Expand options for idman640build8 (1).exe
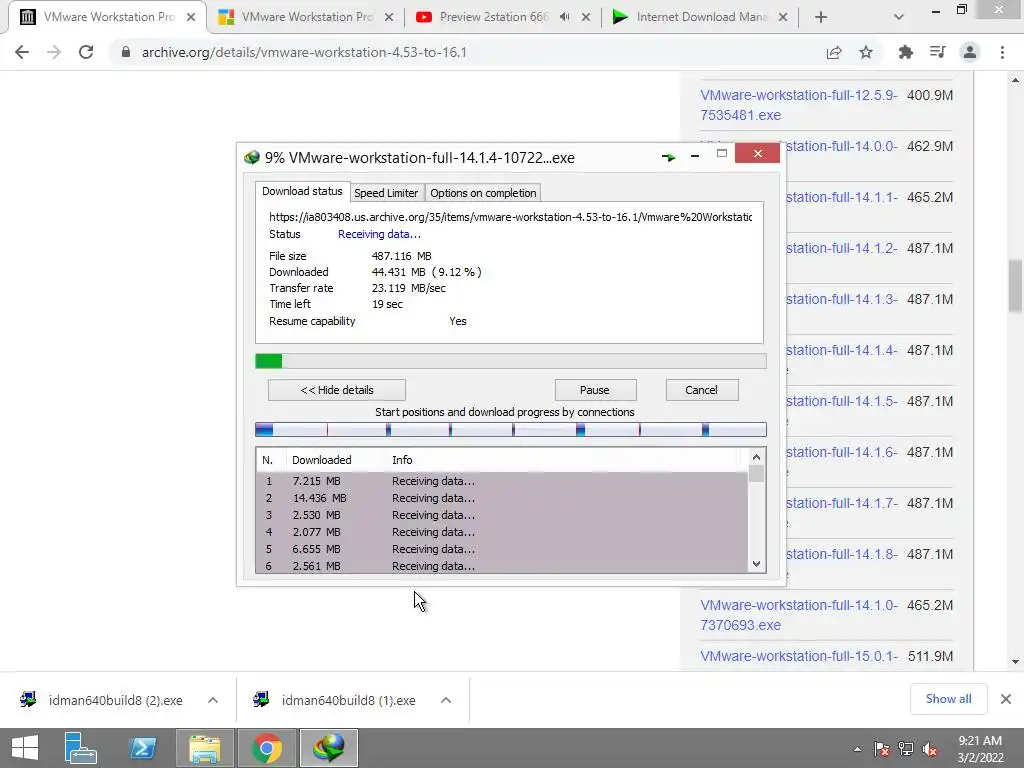Viewport: 1024px width, 768px height. click(x=446, y=700)
